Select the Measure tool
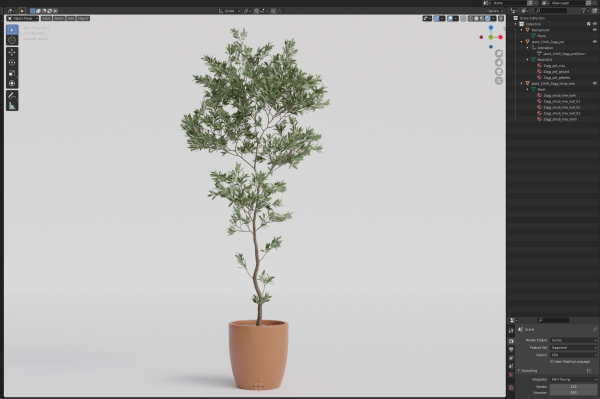 pyautogui.click(x=12, y=106)
